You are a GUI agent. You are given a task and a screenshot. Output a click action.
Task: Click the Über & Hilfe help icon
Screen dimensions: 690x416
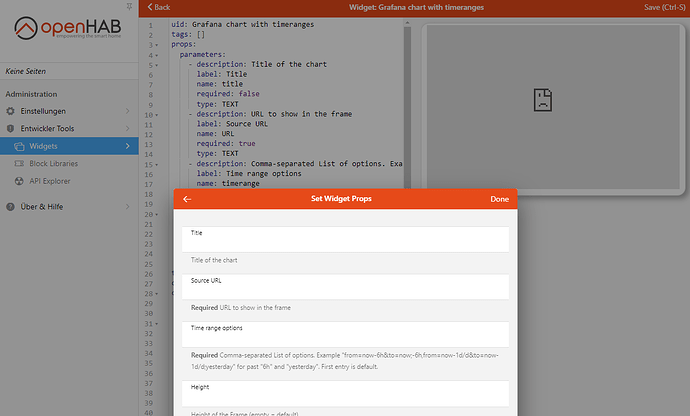pos(10,206)
